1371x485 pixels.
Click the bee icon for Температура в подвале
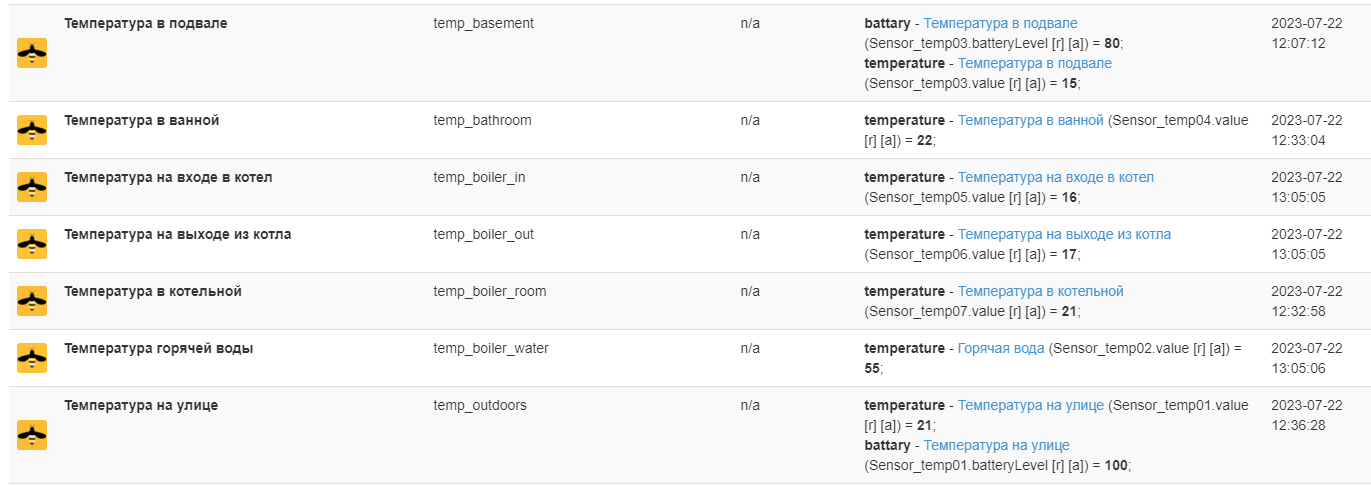tap(32, 53)
